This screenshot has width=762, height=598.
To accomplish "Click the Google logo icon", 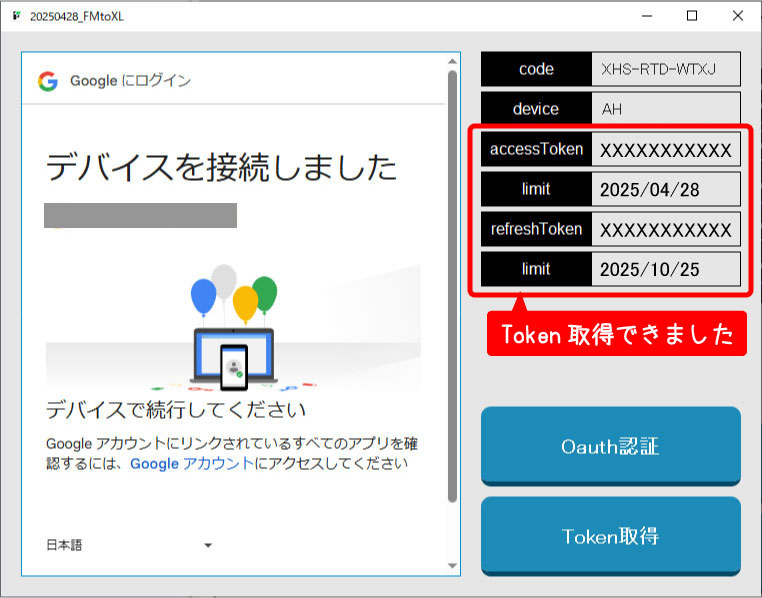I will tap(48, 81).
